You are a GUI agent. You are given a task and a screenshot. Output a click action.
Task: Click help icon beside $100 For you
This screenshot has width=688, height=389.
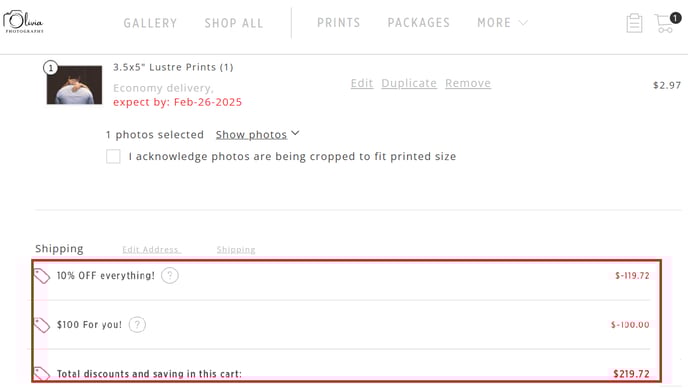[137, 325]
